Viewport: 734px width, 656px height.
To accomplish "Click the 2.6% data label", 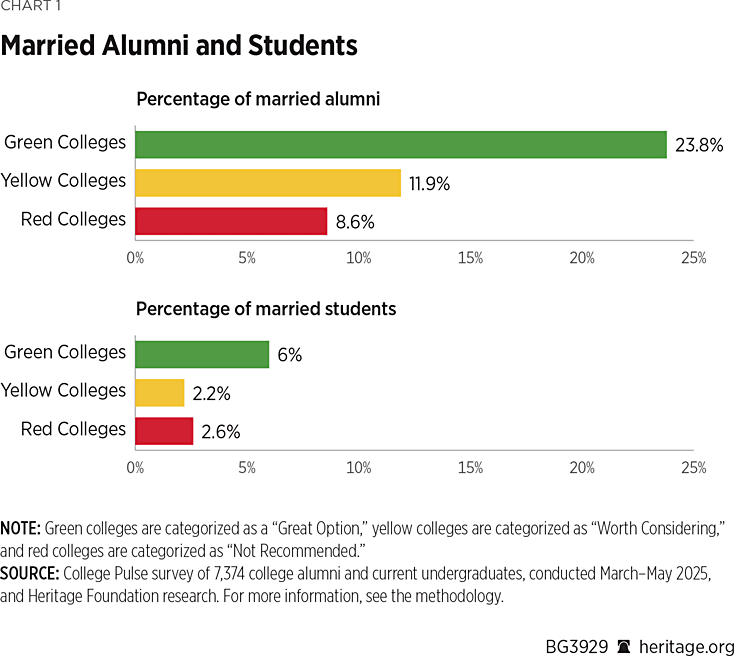I will [x=221, y=431].
